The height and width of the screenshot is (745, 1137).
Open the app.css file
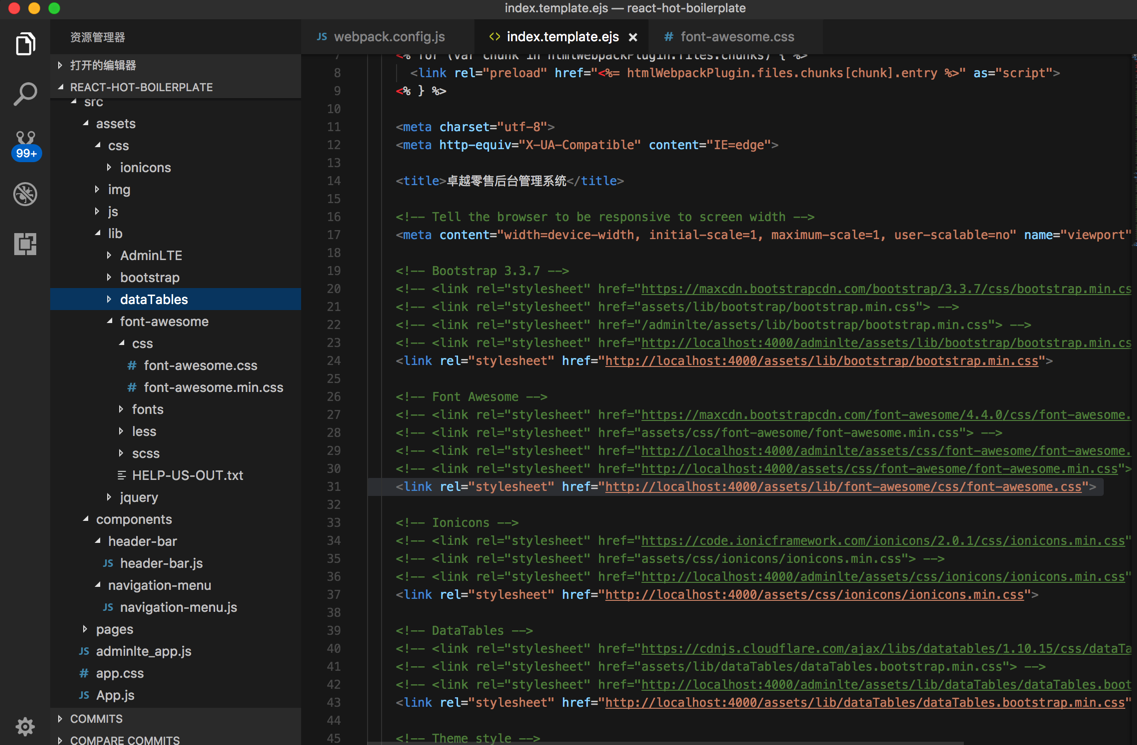[120, 673]
